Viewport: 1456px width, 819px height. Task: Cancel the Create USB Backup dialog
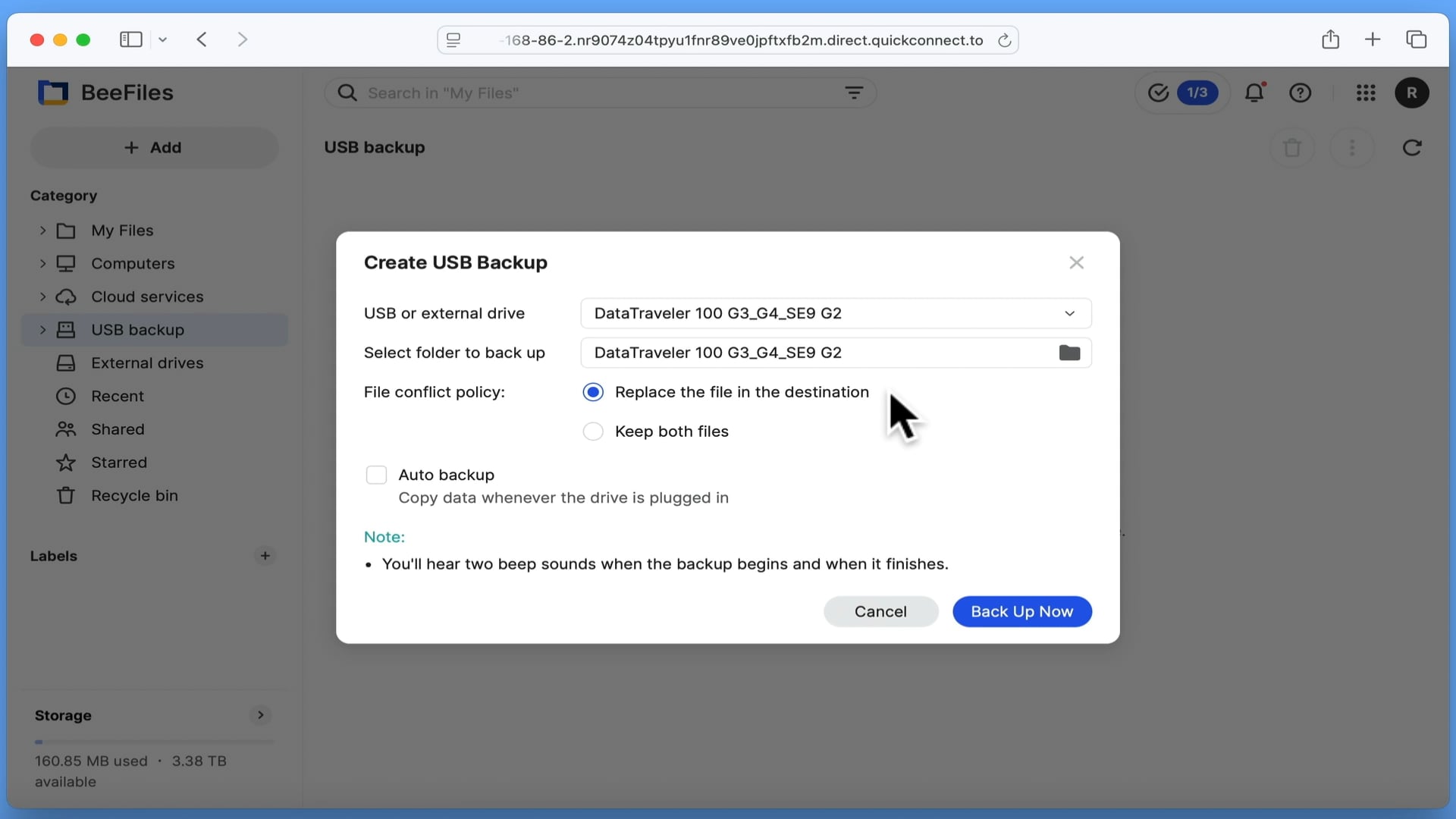[880, 611]
